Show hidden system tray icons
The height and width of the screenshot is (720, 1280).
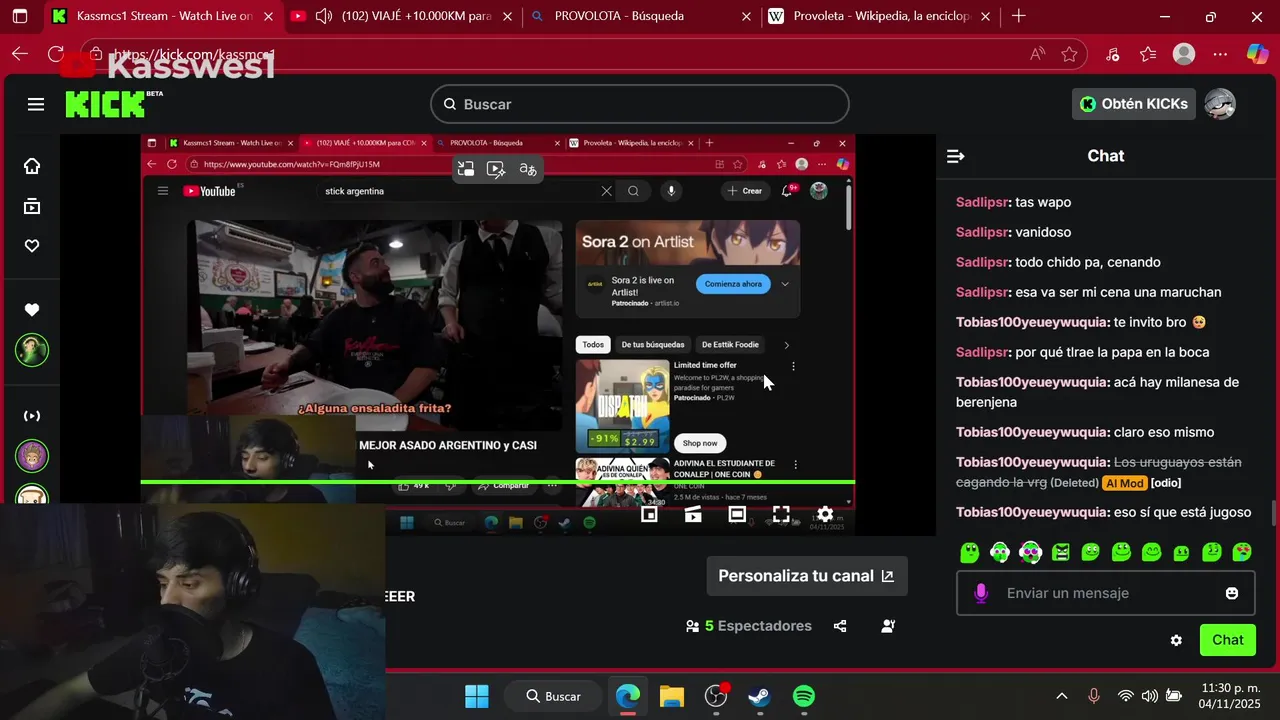pyautogui.click(x=1062, y=696)
